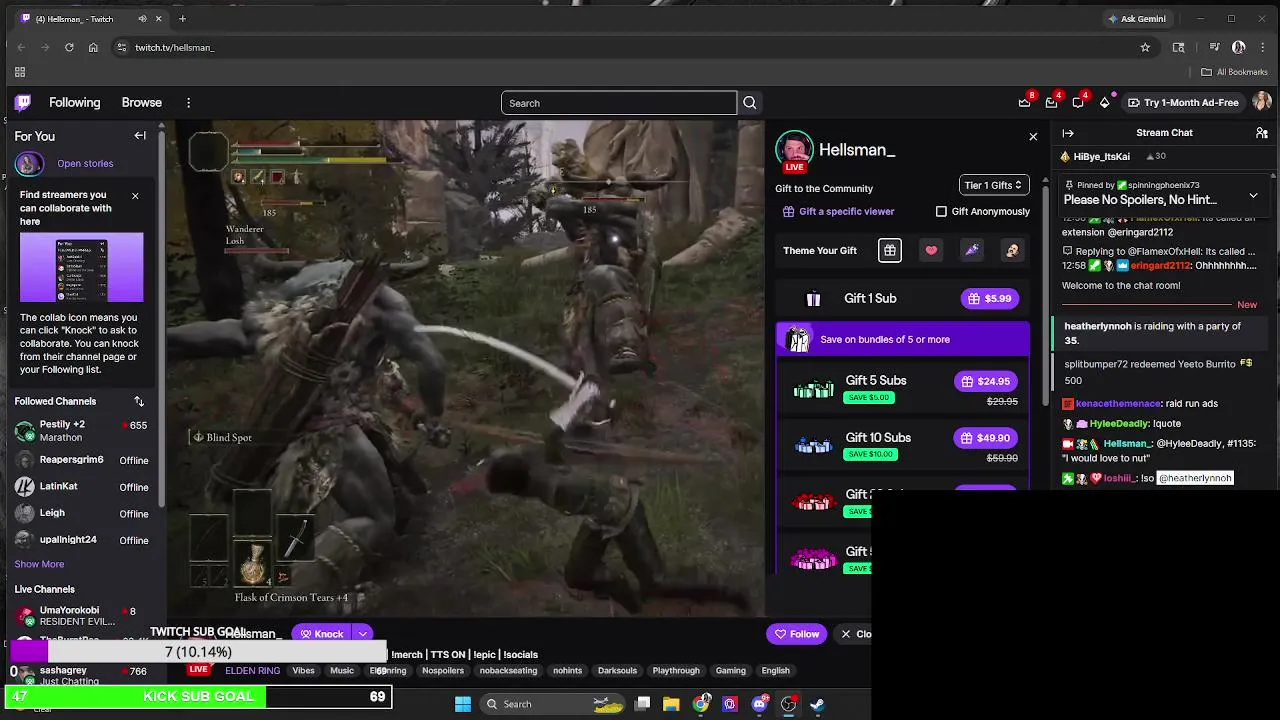Screen dimensions: 1280x720
Task: Open upallnight24 channel entry
Action: click(80, 540)
